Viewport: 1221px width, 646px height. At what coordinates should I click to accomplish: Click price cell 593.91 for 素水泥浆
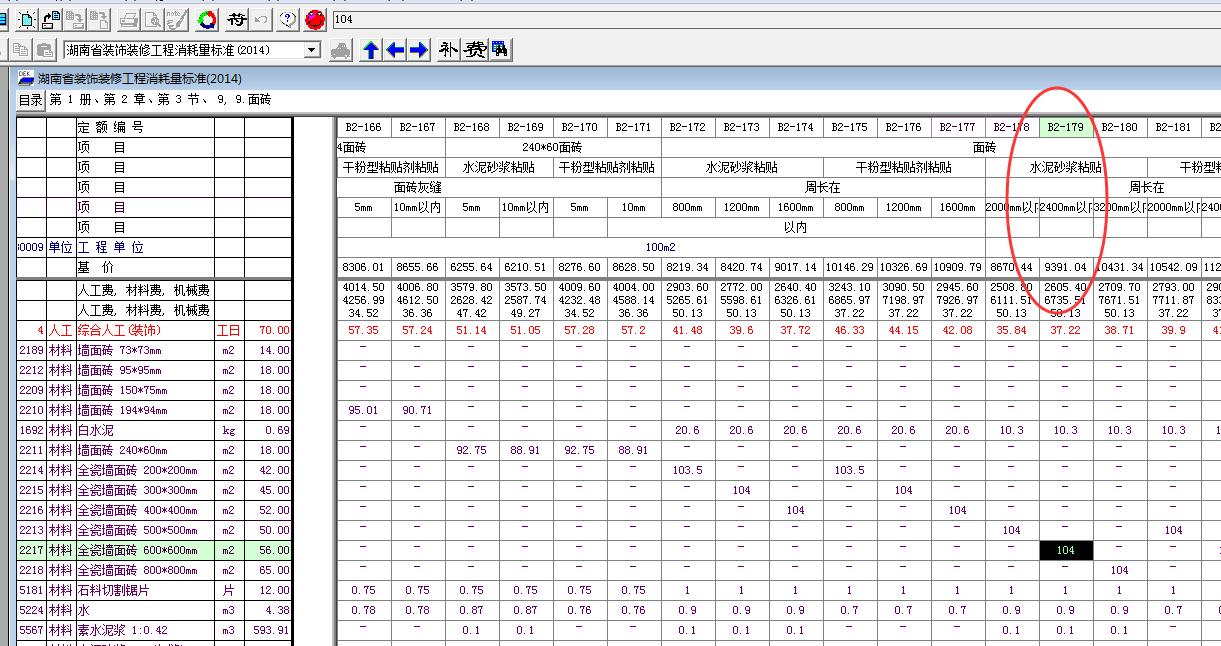268,630
